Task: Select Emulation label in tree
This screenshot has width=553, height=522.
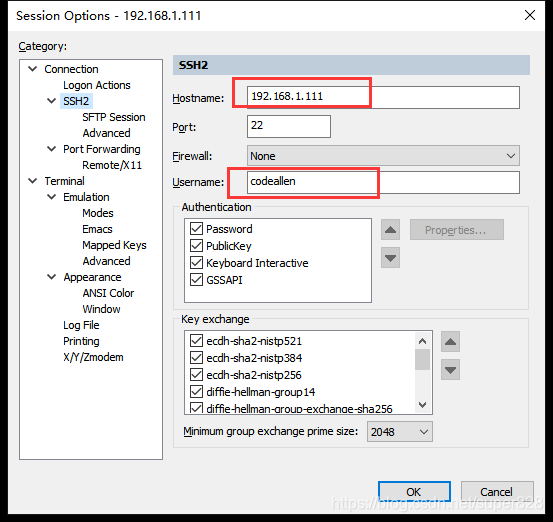Action: pos(86,197)
